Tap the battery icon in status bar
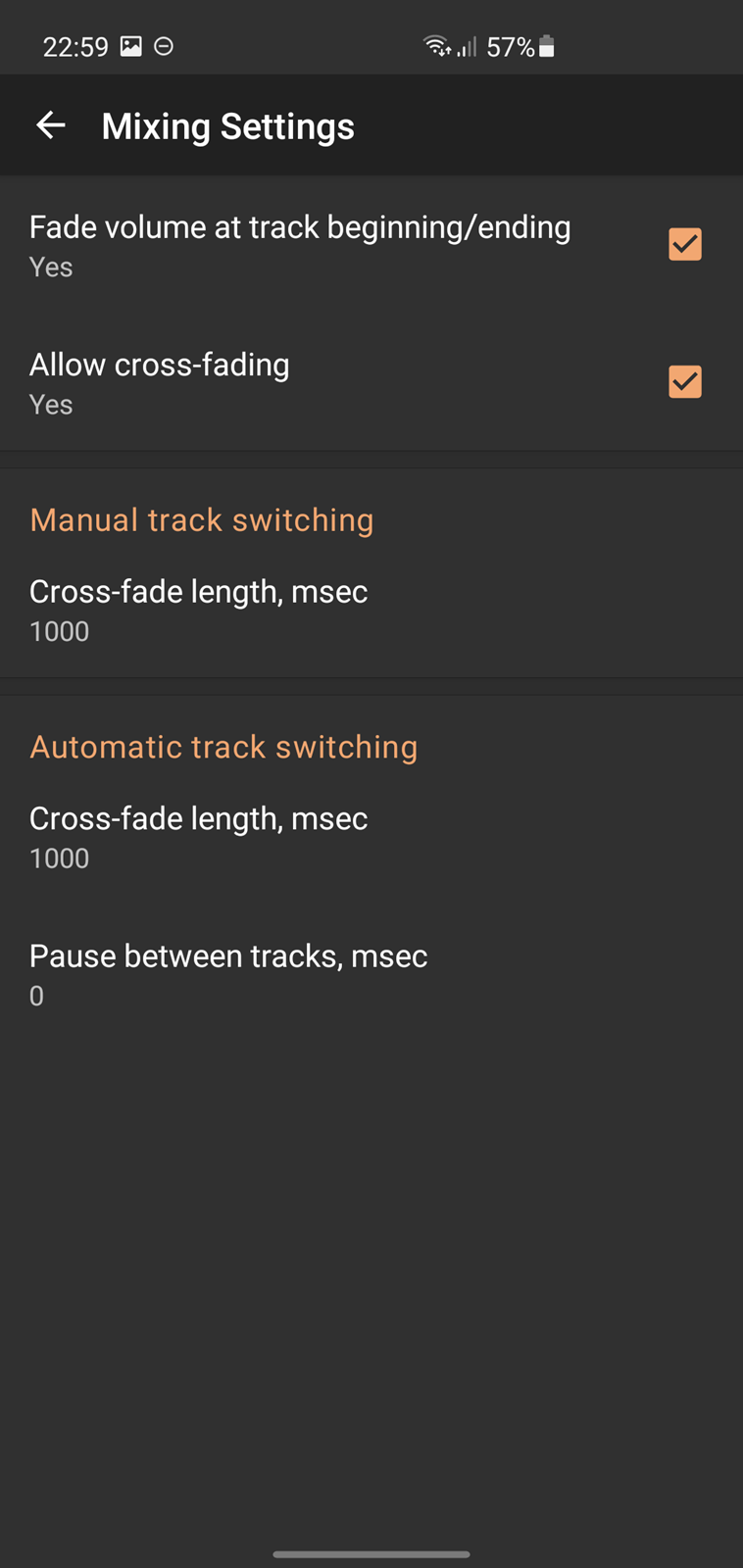Image resolution: width=743 pixels, height=1568 pixels. pos(547,46)
